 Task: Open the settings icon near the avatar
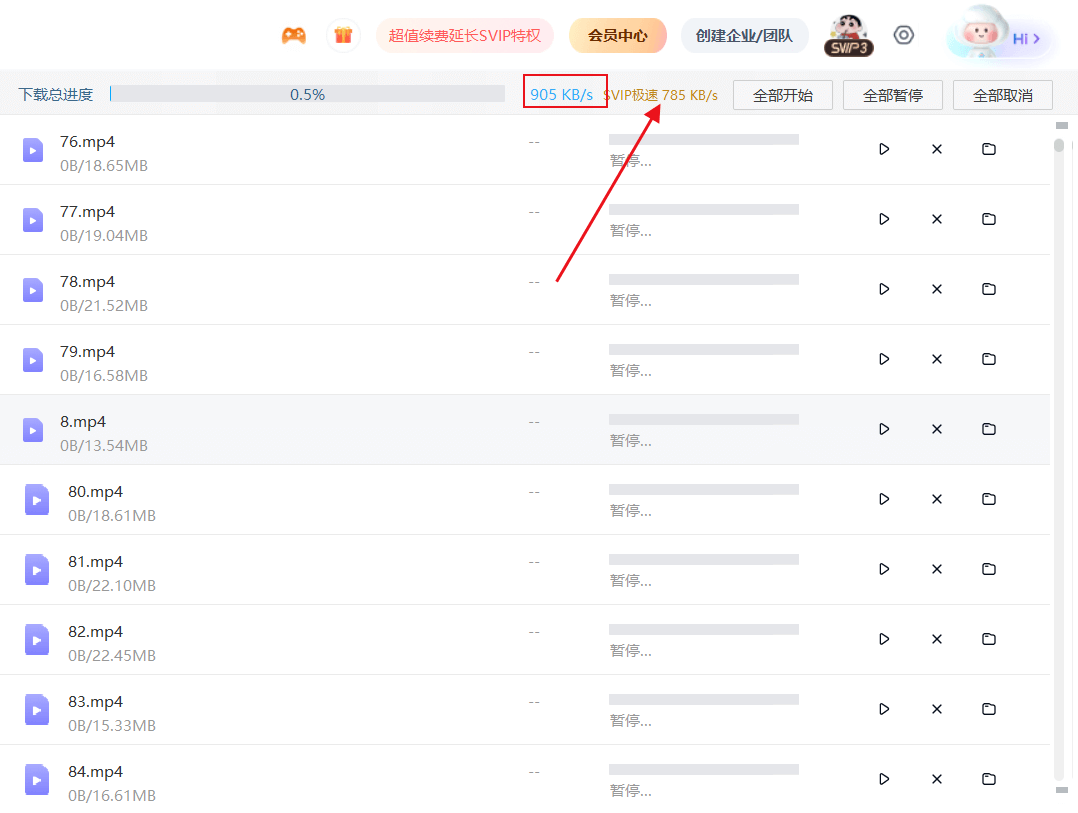(x=903, y=35)
